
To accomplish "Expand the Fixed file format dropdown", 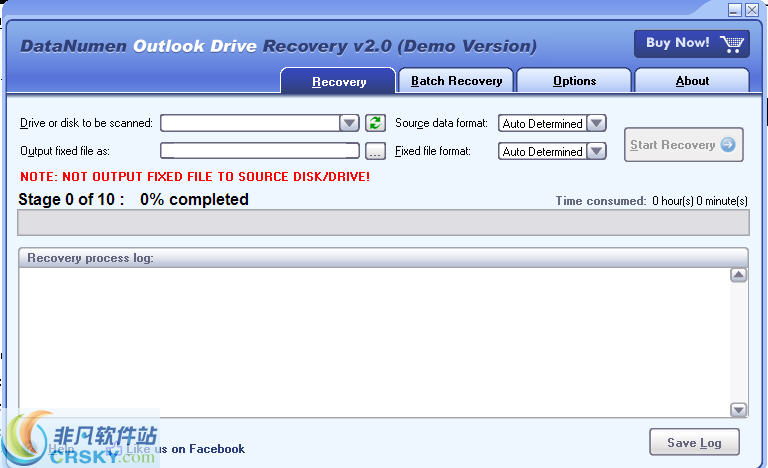I will [x=596, y=151].
